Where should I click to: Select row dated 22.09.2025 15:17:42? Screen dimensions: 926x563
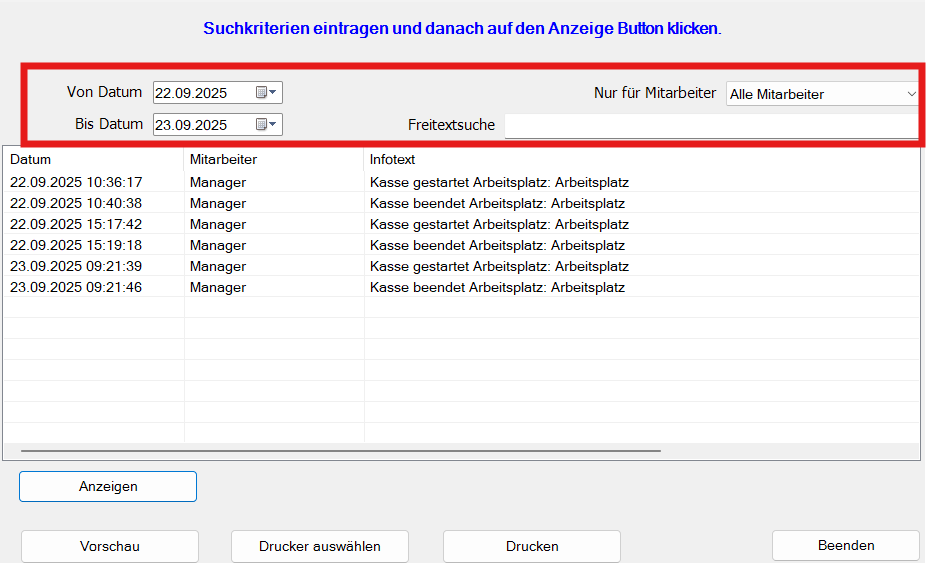462,224
